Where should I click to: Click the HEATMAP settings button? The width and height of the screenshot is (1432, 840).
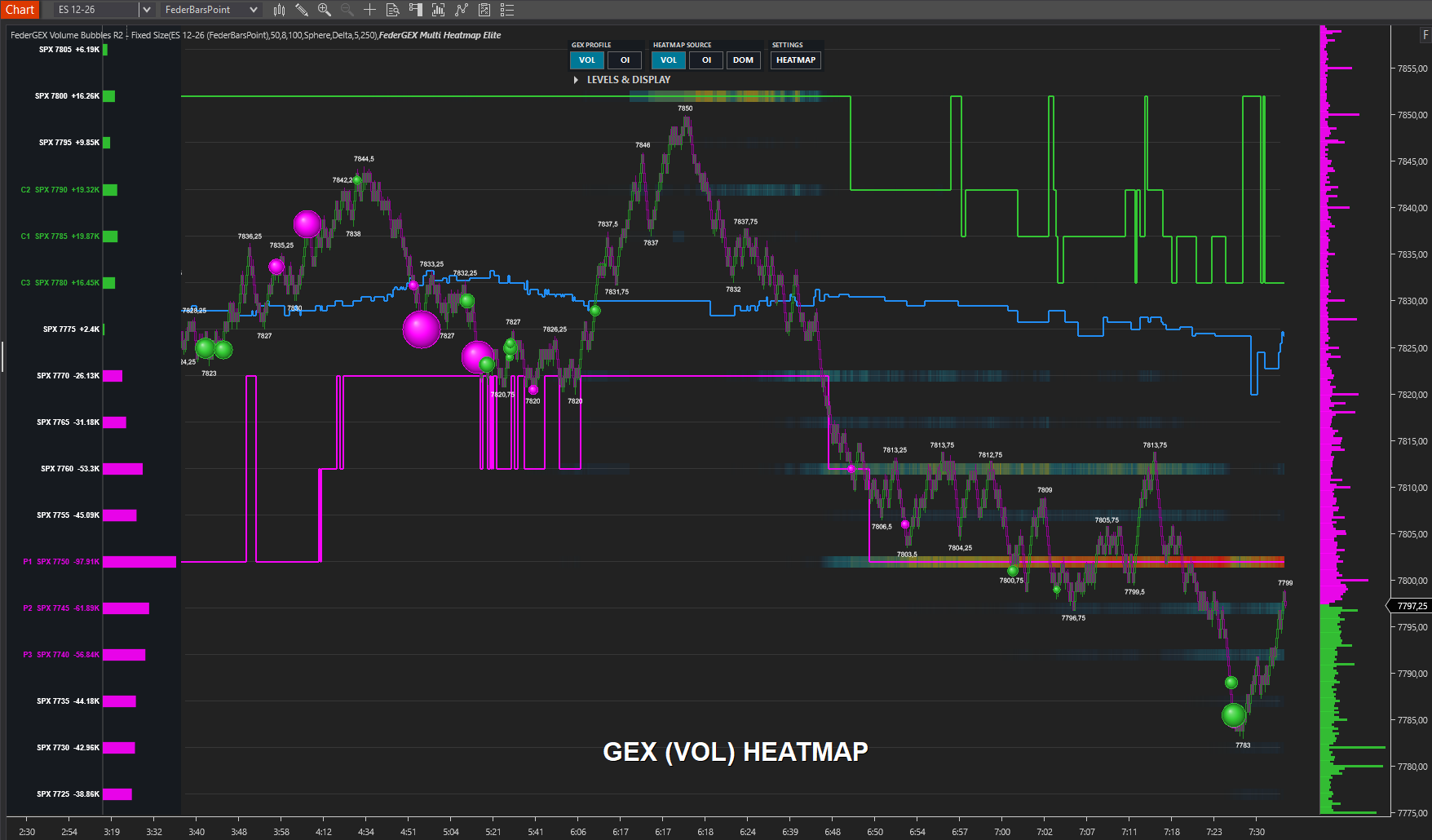pyautogui.click(x=796, y=60)
